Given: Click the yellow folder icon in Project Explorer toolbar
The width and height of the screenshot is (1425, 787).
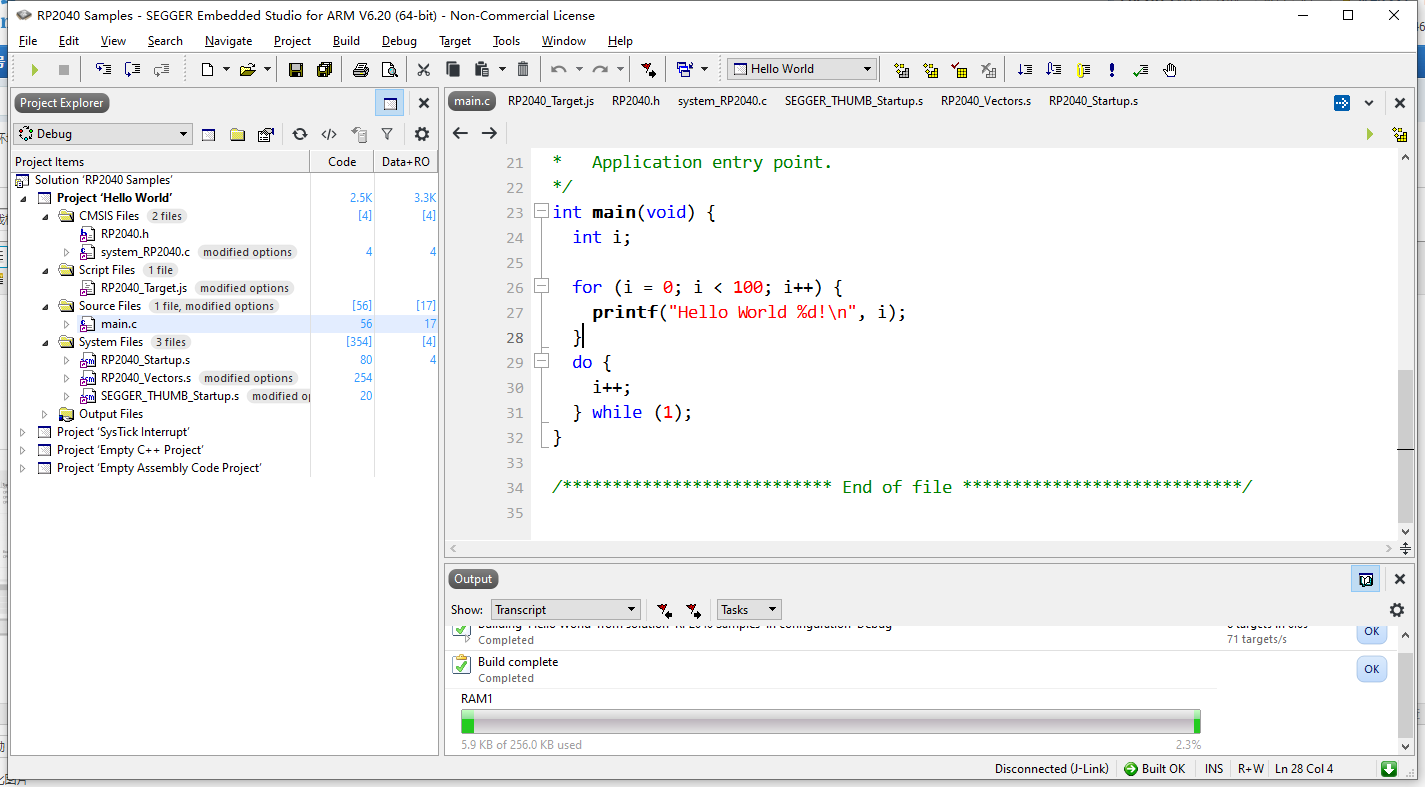Looking at the screenshot, I should (x=237, y=134).
